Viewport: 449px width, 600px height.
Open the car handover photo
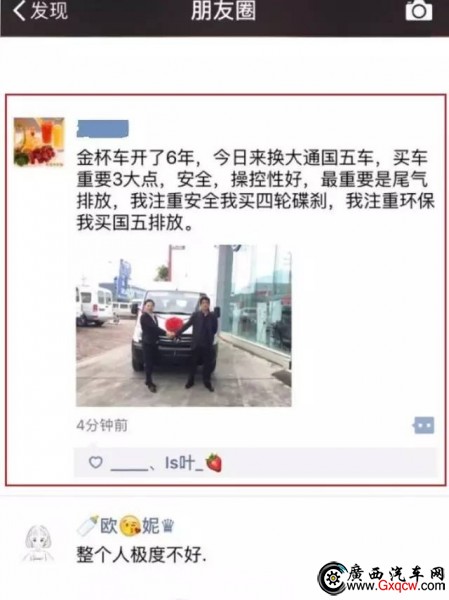point(184,326)
